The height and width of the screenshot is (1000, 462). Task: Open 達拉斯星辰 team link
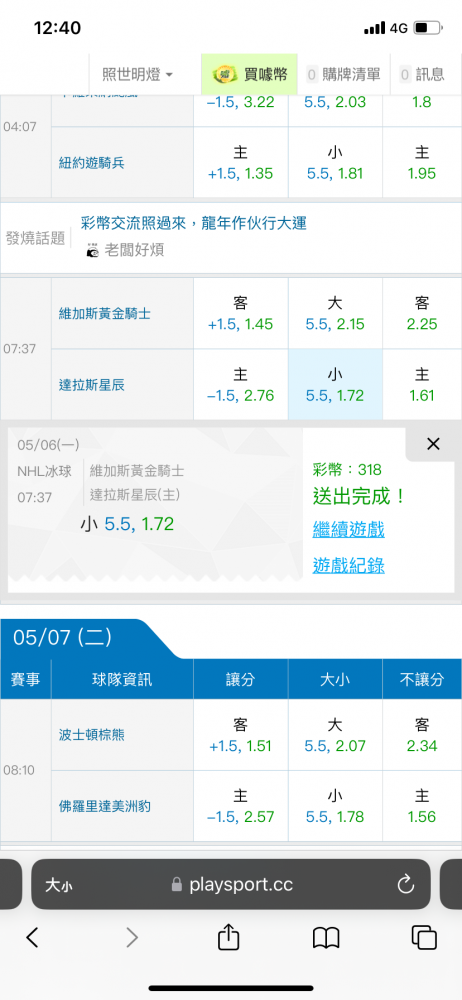click(92, 385)
